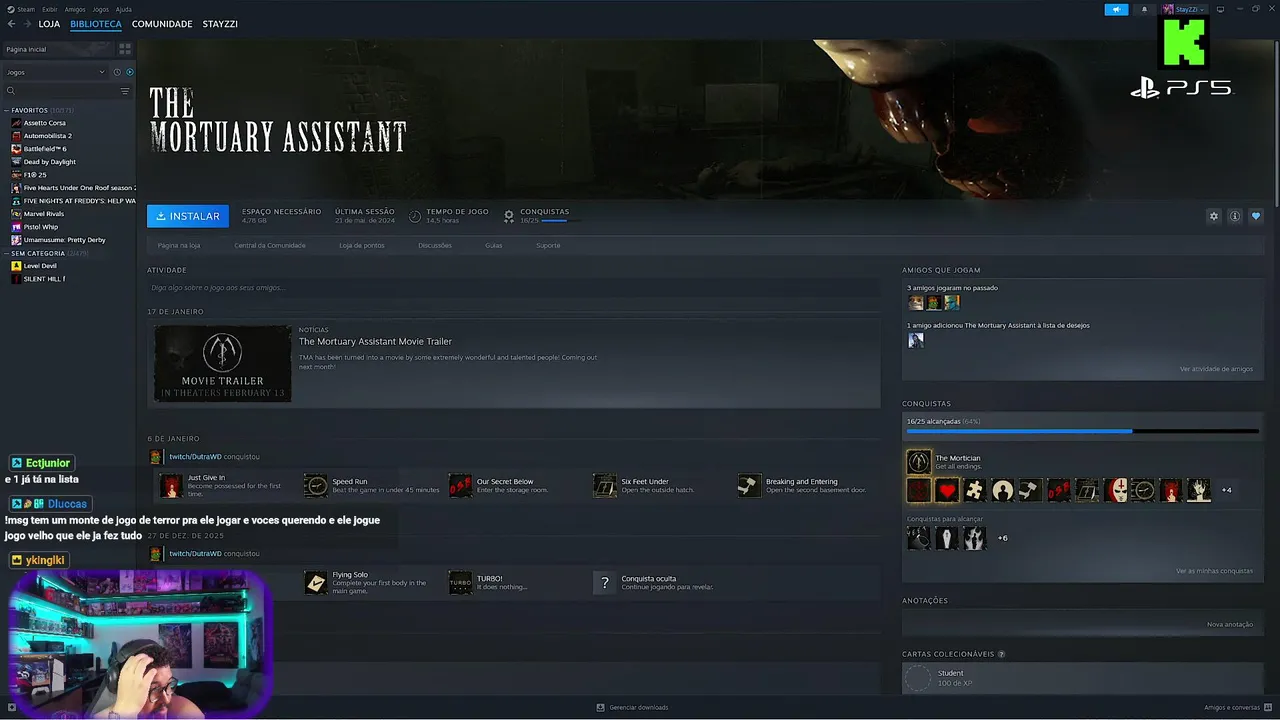This screenshot has width=1280, height=720.
Task: Click the Six Feet Under achievement icon
Action: coord(605,486)
